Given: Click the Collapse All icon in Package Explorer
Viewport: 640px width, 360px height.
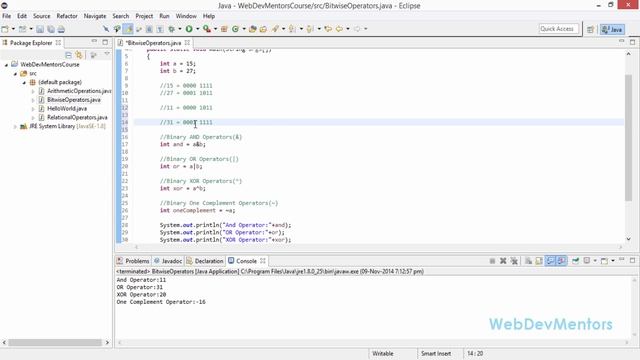Looking at the screenshot, I should (x=68, y=55).
